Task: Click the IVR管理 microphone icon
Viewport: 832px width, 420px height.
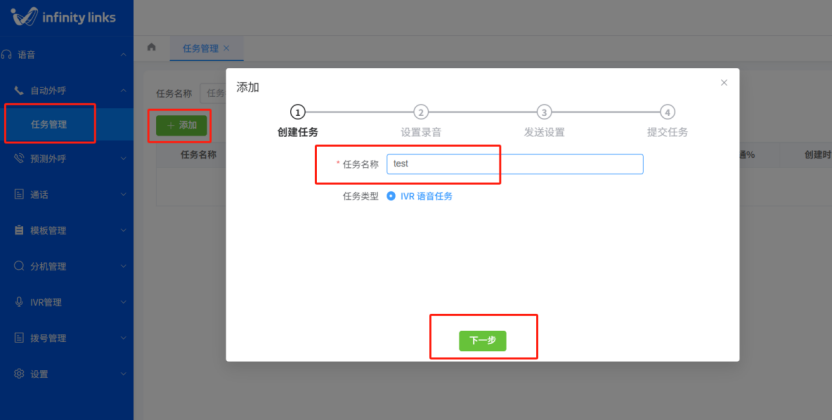Action: point(19,302)
